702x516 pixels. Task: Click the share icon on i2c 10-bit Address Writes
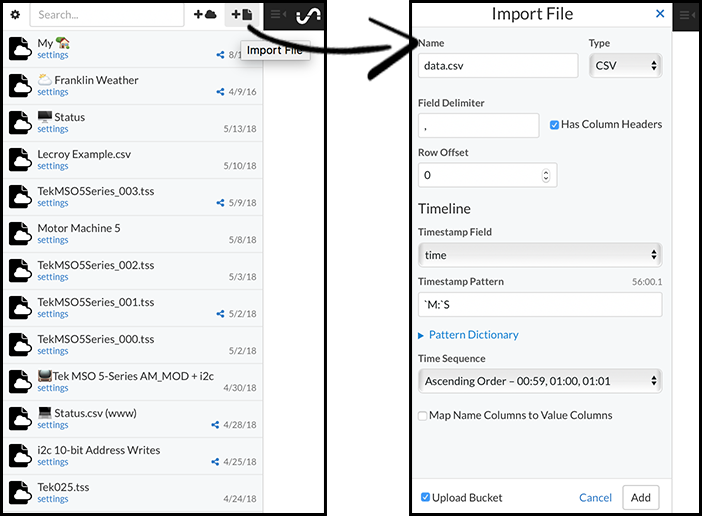(215, 462)
